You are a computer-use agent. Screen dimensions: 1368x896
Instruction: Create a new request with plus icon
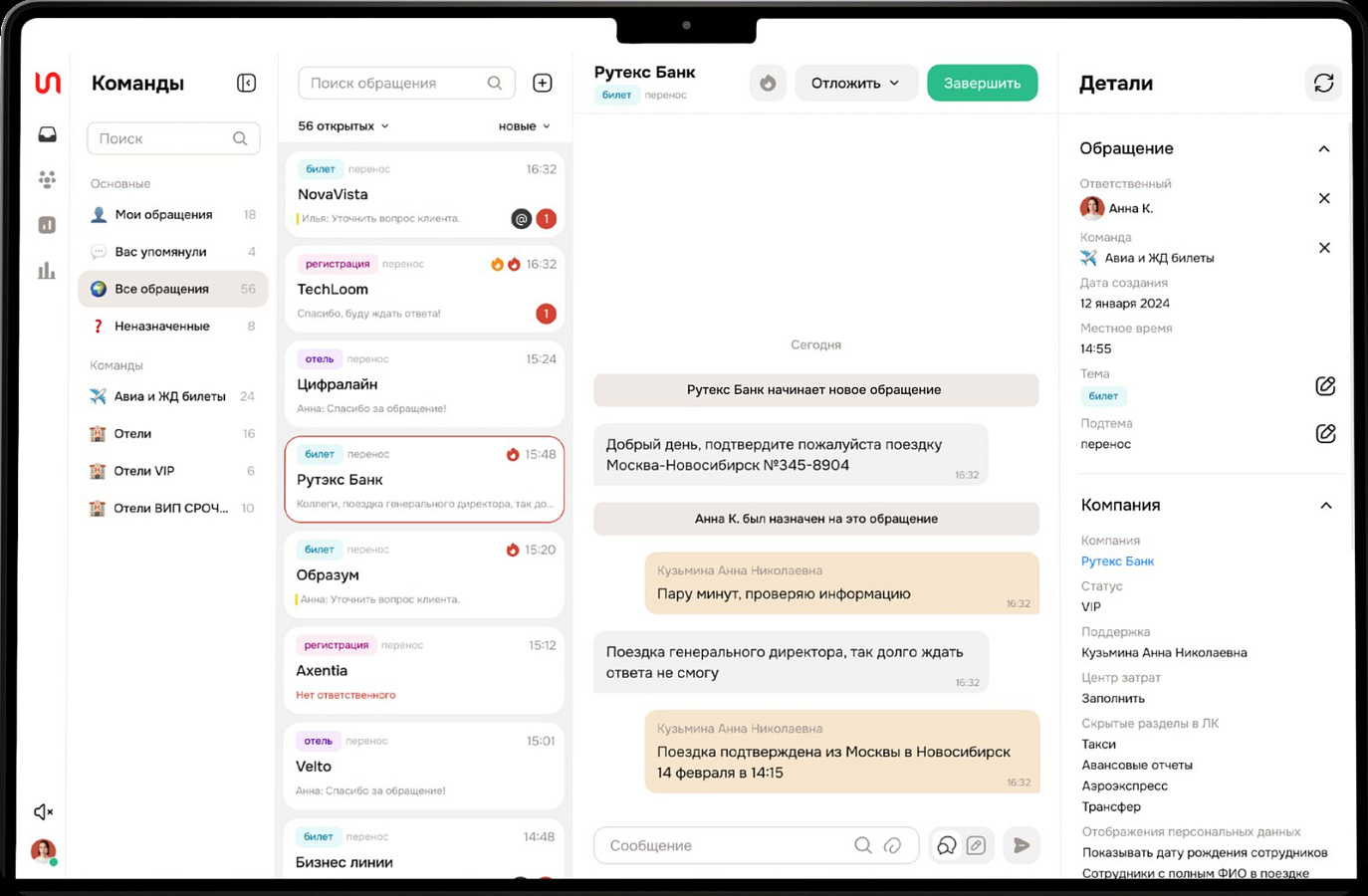tap(543, 83)
